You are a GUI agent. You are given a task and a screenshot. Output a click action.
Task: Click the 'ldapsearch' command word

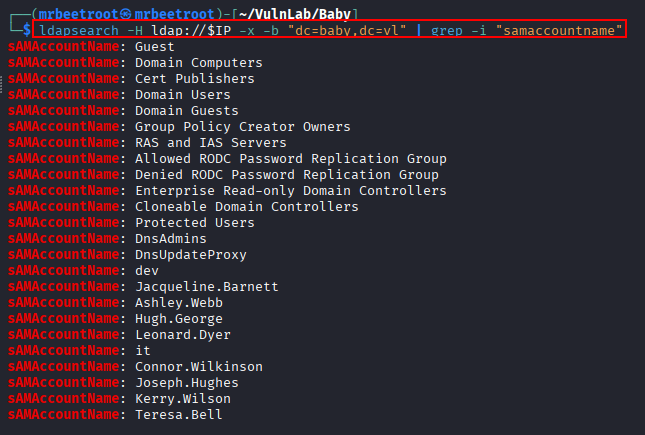[x=79, y=30]
